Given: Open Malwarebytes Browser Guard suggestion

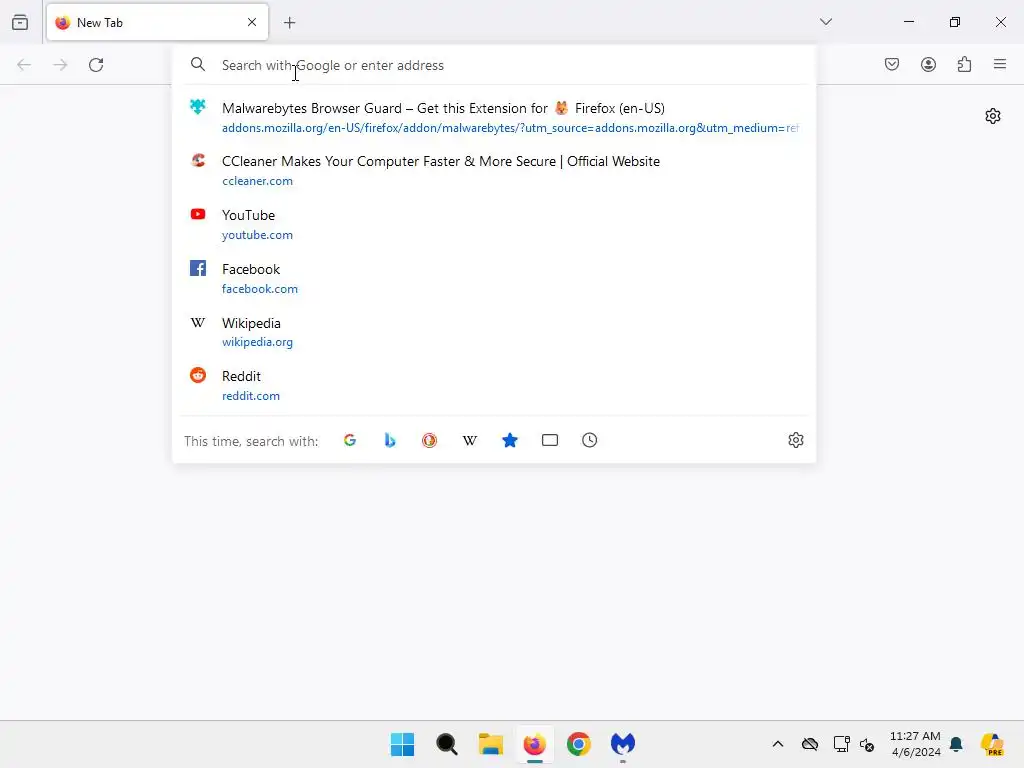Looking at the screenshot, I should click(494, 117).
